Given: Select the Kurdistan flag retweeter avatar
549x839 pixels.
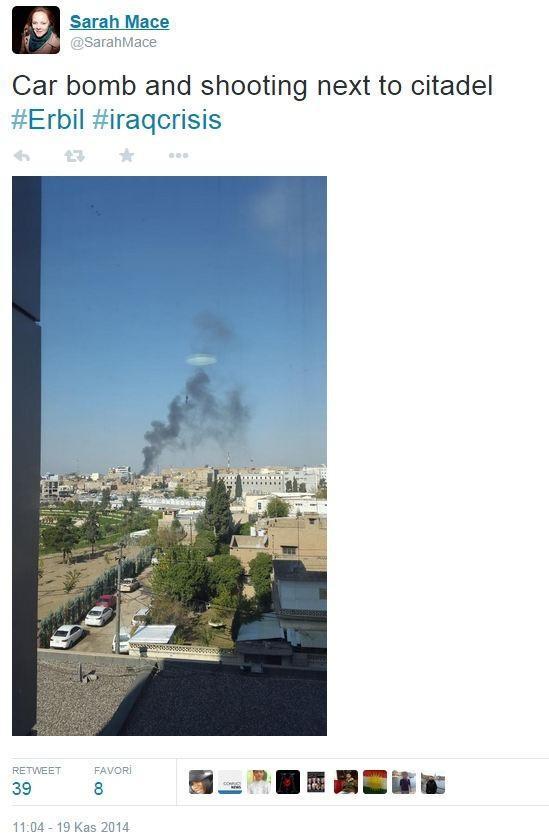Looking at the screenshot, I should tap(375, 782).
